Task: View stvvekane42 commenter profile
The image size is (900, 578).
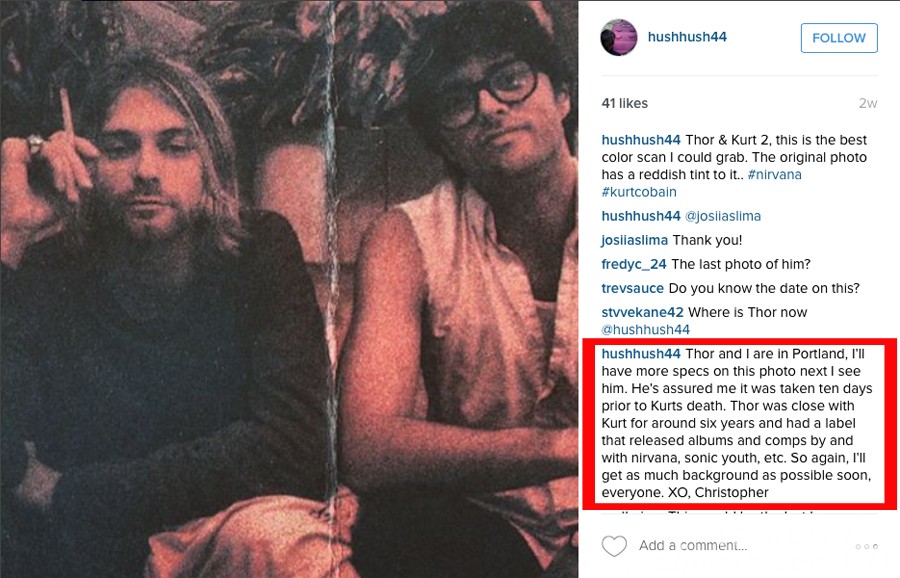Action: coord(642,312)
